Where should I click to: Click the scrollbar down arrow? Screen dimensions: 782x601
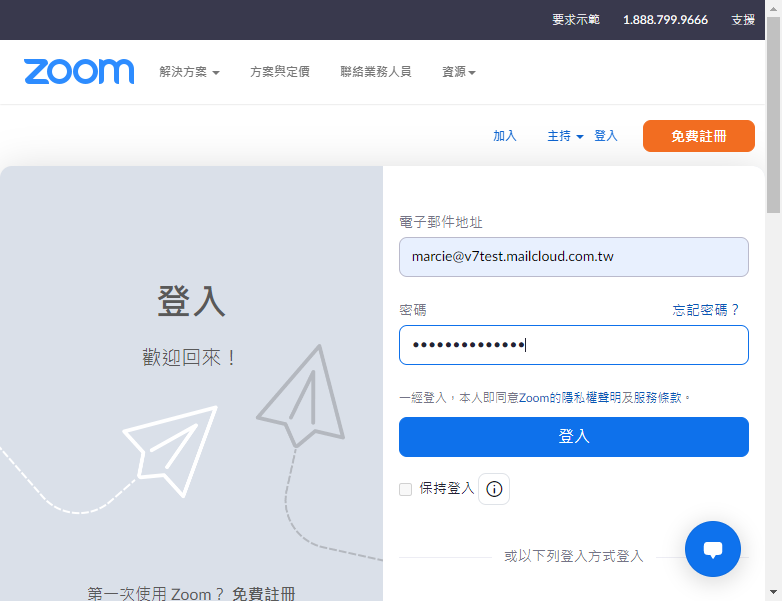click(774, 593)
